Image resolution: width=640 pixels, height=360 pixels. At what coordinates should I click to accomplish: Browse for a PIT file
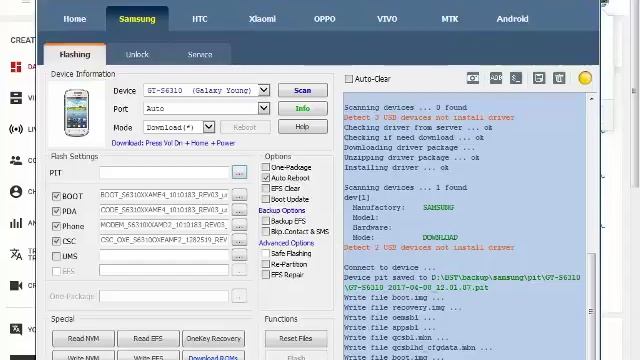240,173
